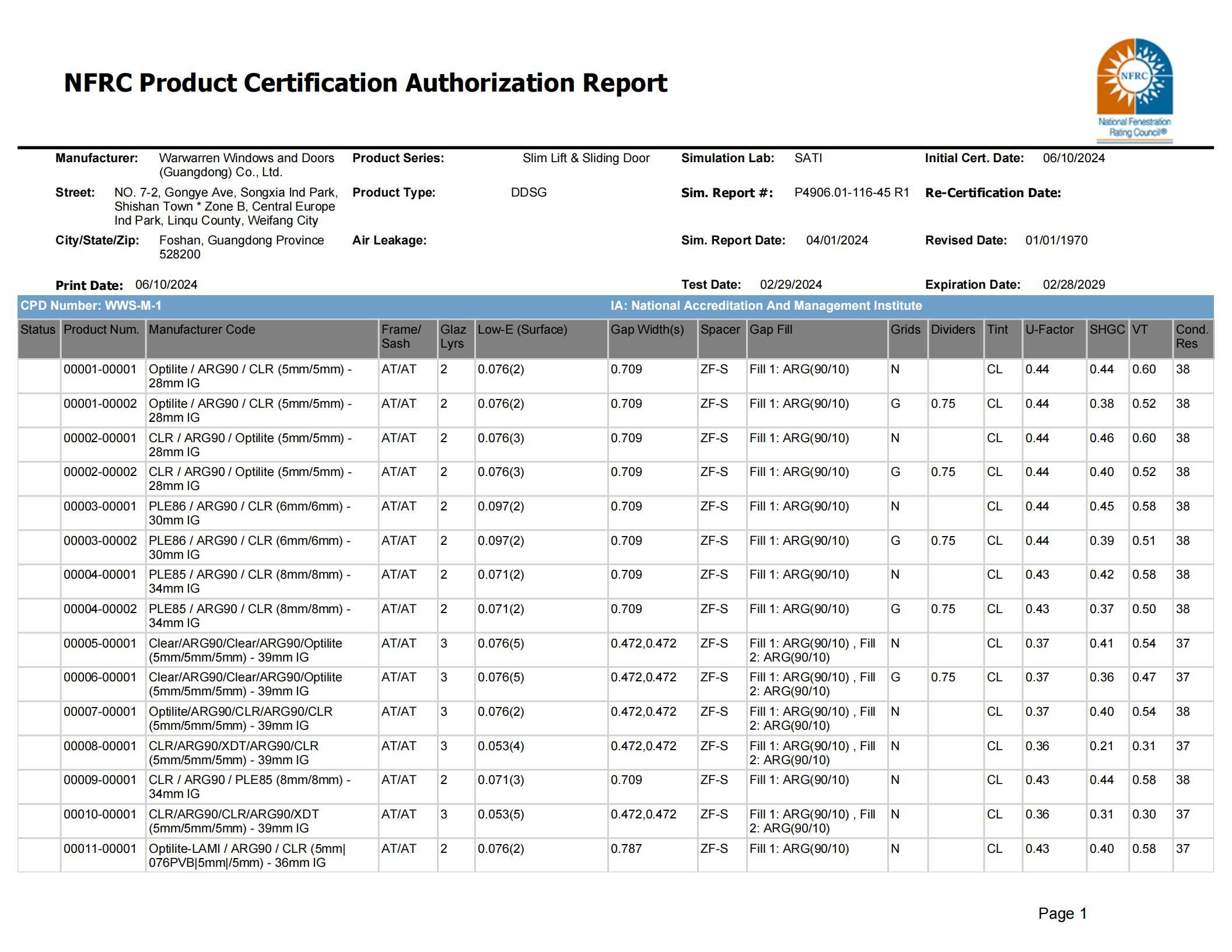Image resolution: width=1232 pixels, height=952 pixels.
Task: Click the Spacer column header
Action: point(722,338)
